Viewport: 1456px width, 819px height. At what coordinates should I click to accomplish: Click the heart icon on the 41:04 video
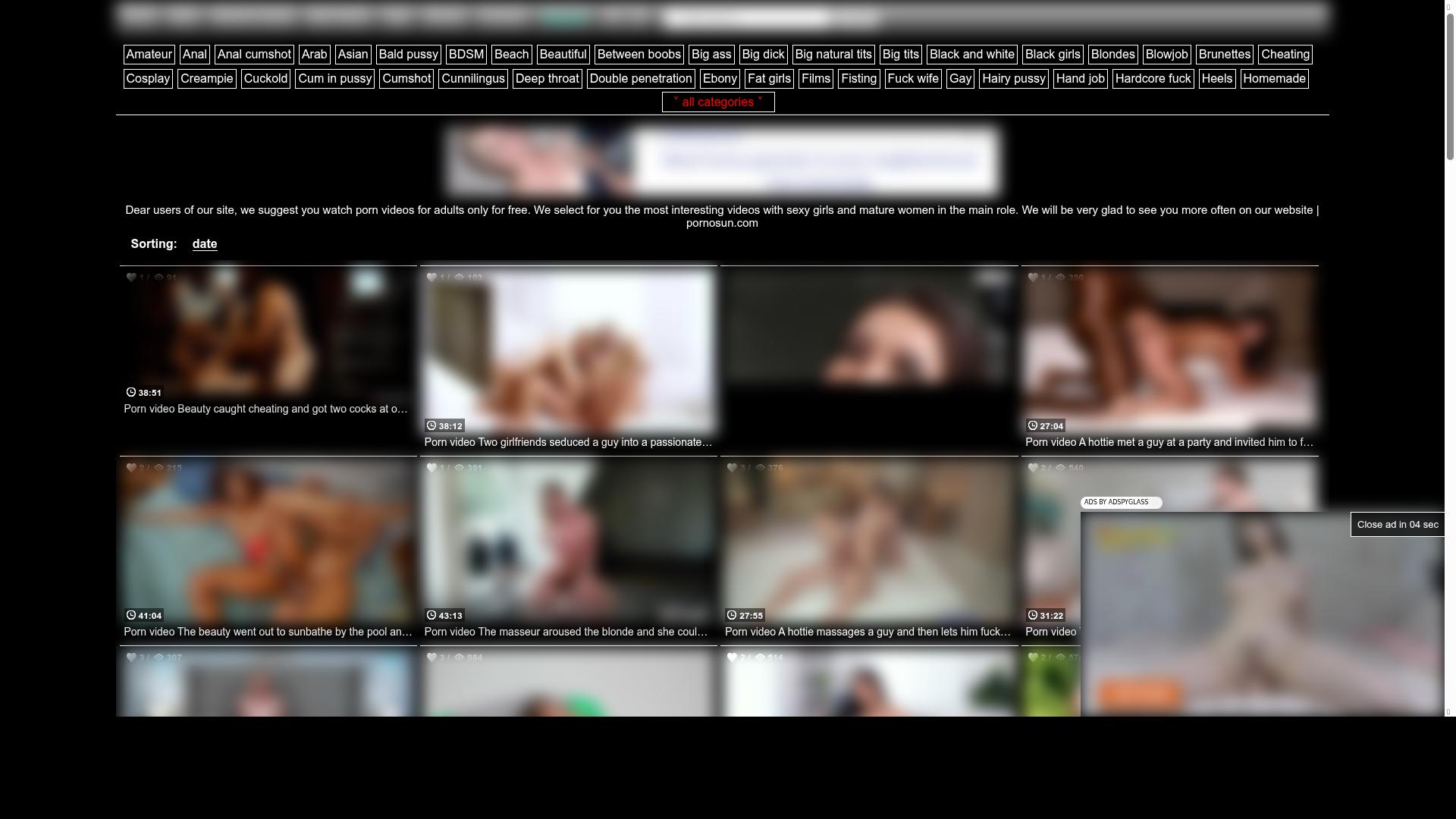coord(131,468)
